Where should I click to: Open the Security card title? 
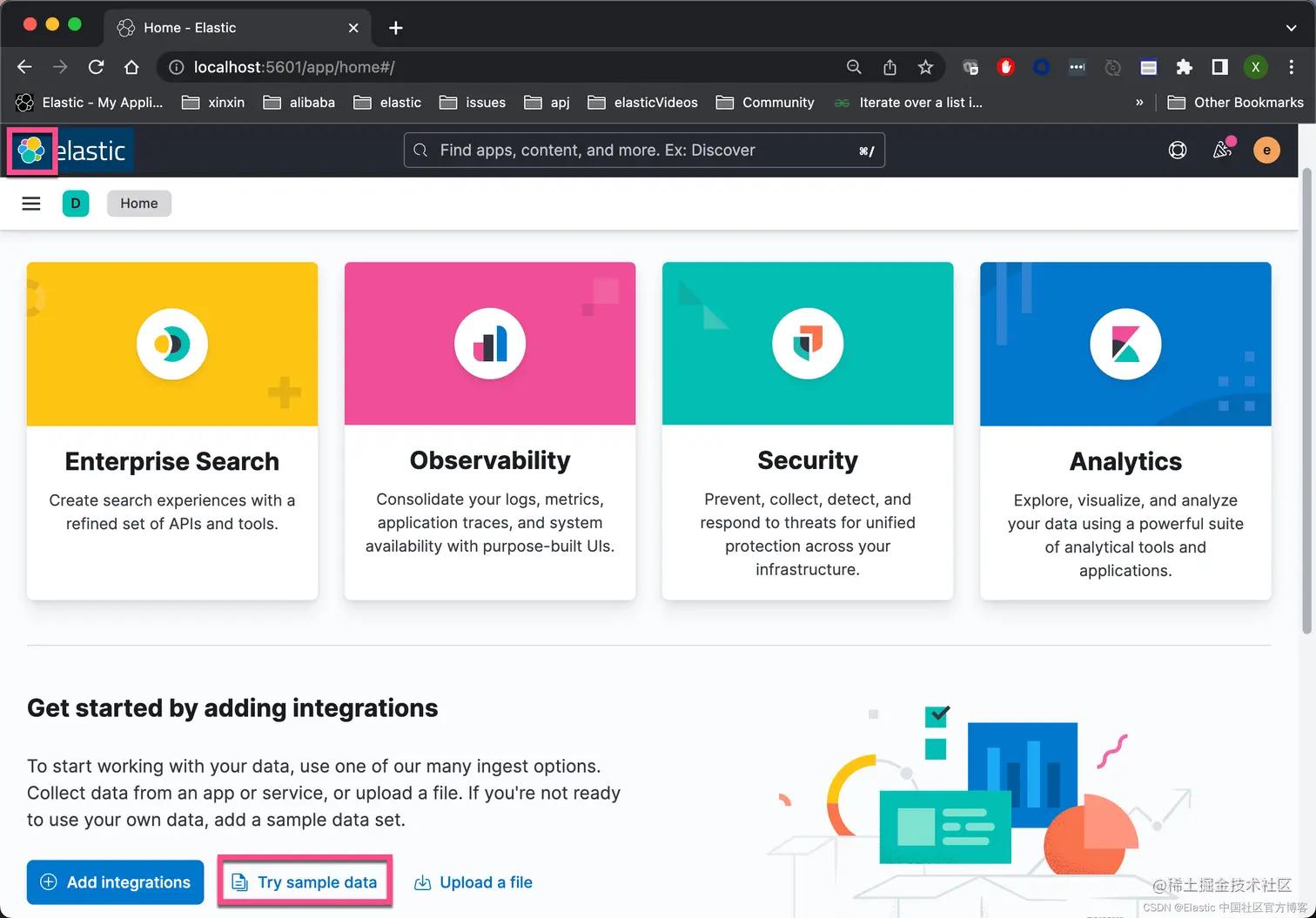point(808,460)
